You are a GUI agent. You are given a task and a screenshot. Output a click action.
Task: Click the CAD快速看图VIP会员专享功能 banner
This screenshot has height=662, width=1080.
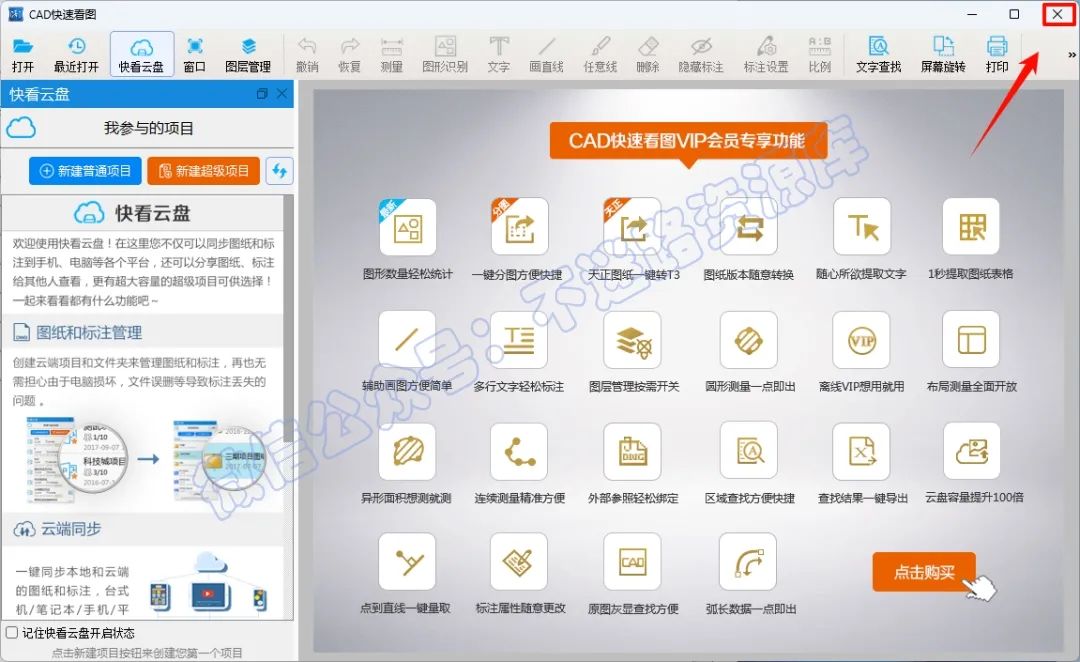point(687,141)
